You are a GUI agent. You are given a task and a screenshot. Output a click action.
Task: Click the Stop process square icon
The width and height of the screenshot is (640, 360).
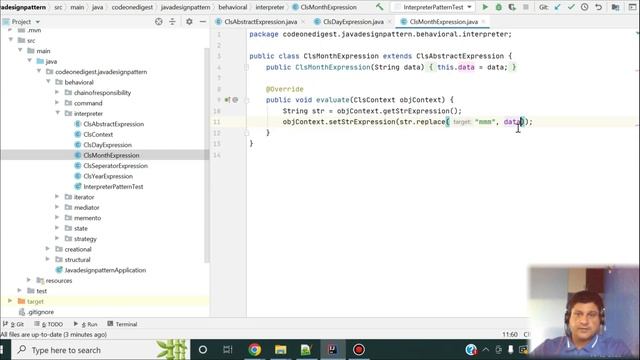(526, 7)
